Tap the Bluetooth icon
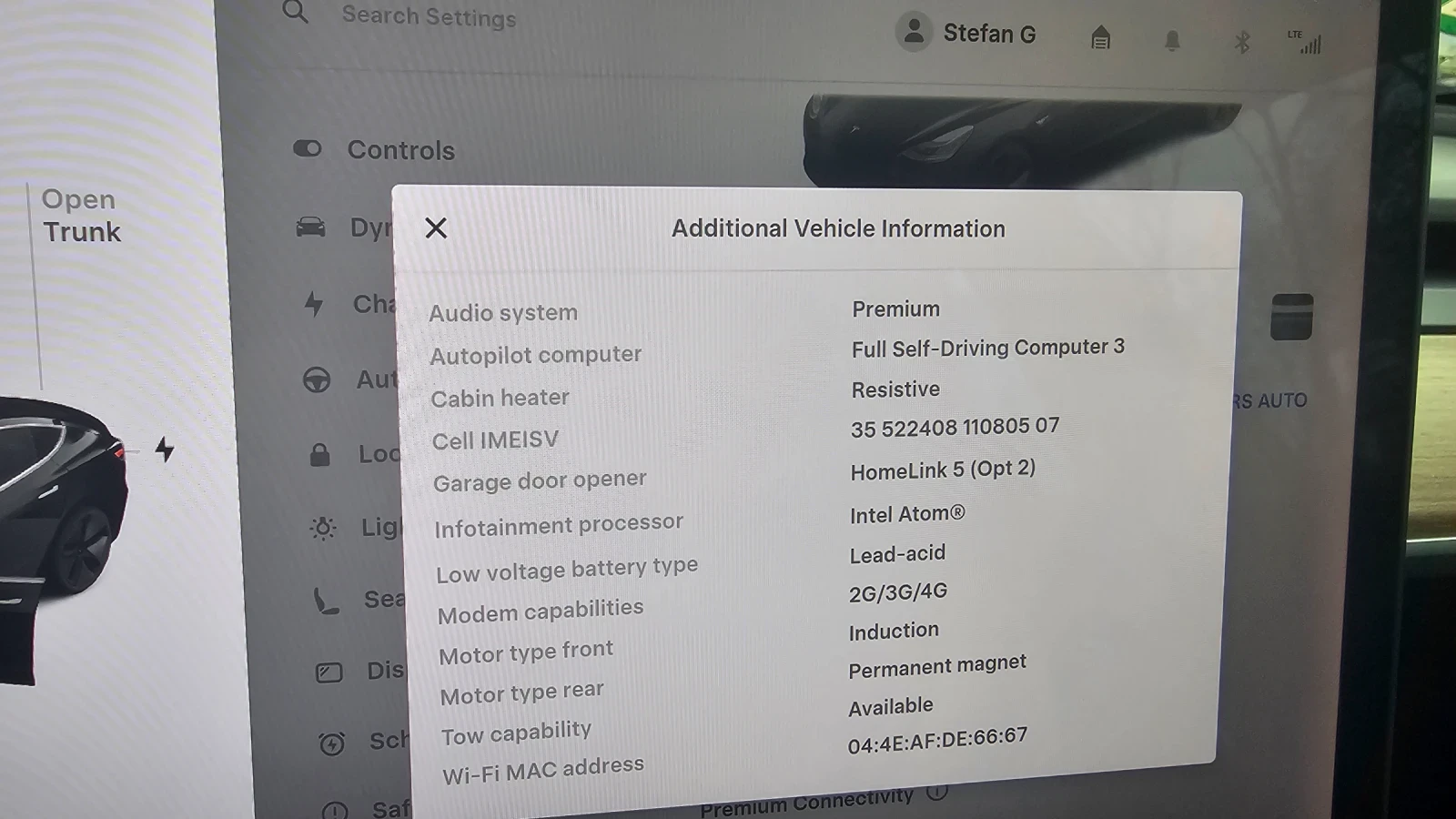Image resolution: width=1456 pixels, height=819 pixels. tap(1241, 40)
